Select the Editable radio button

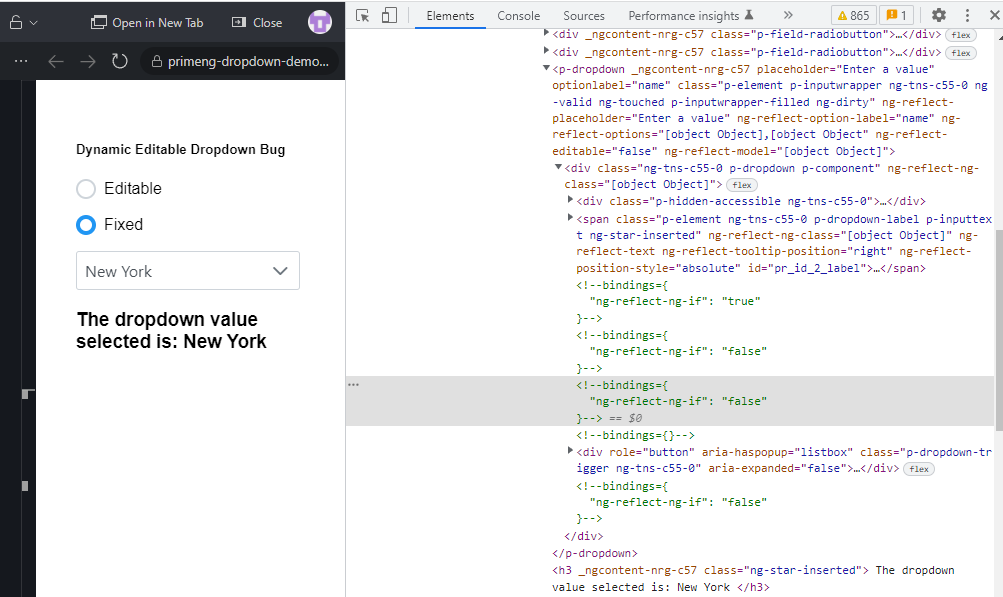86,188
